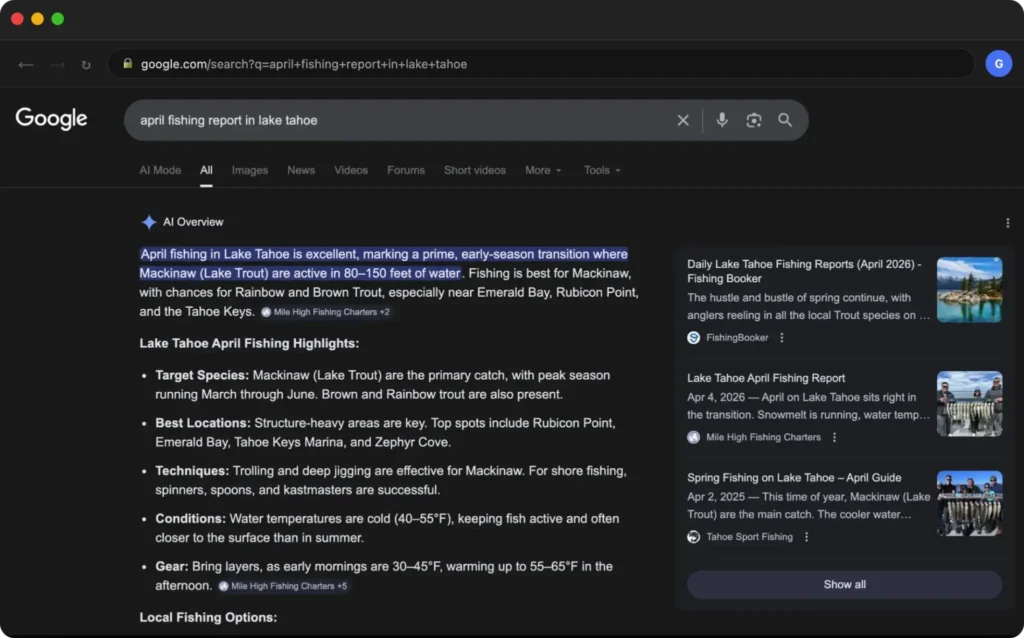Expand Mile High Fishing Charters +5 sources chip
This screenshot has width=1024, height=638.
coord(283,586)
